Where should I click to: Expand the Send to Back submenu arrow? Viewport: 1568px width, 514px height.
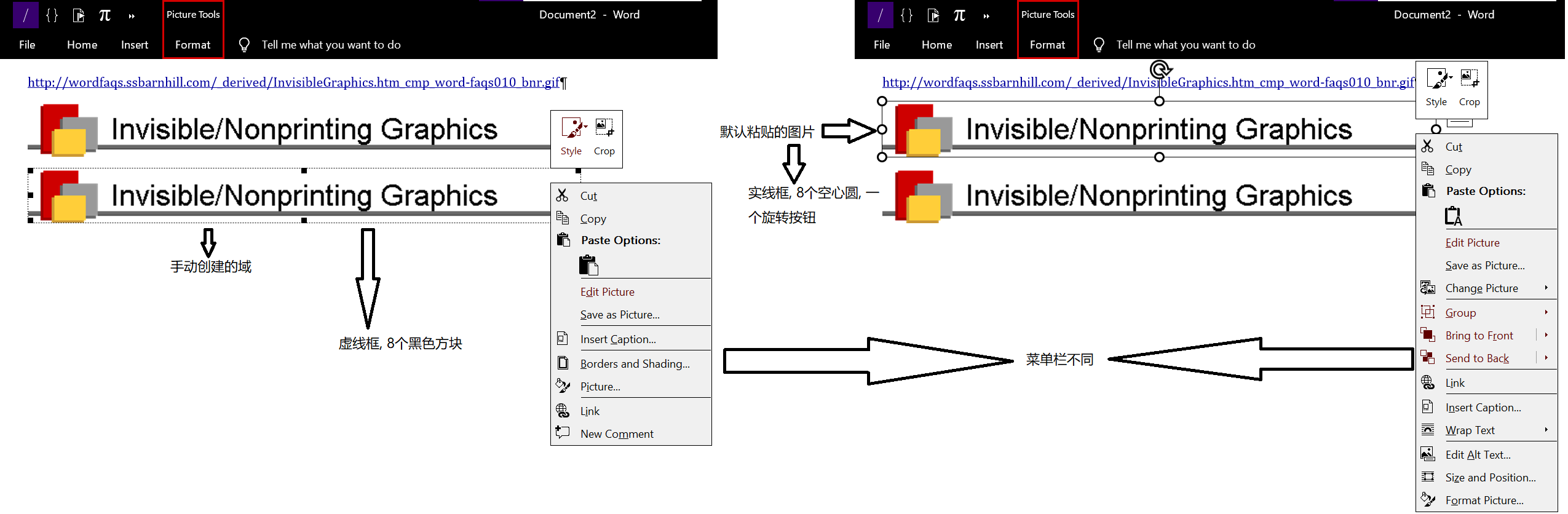click(1546, 358)
